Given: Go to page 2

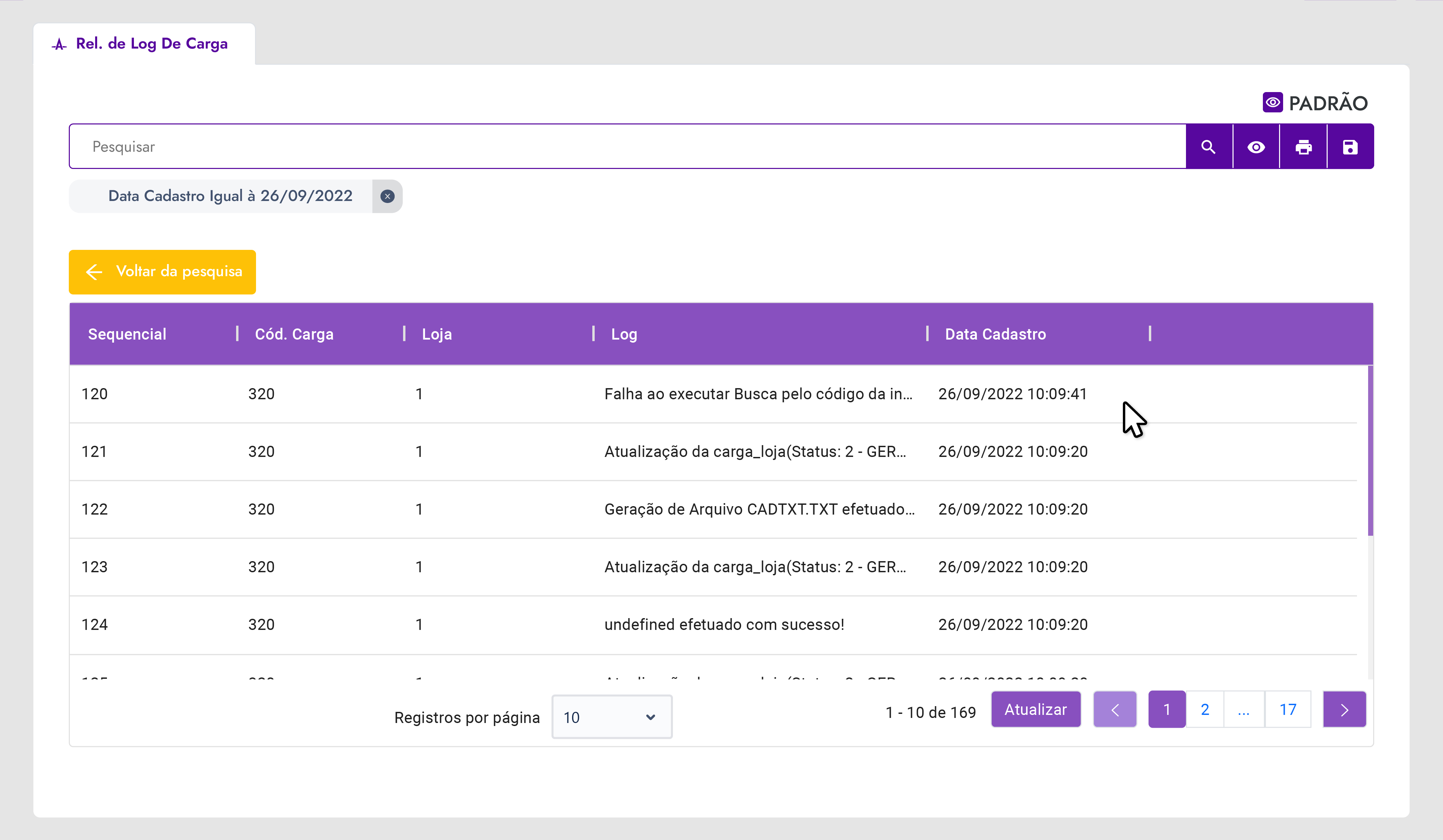Looking at the screenshot, I should 1205,710.
